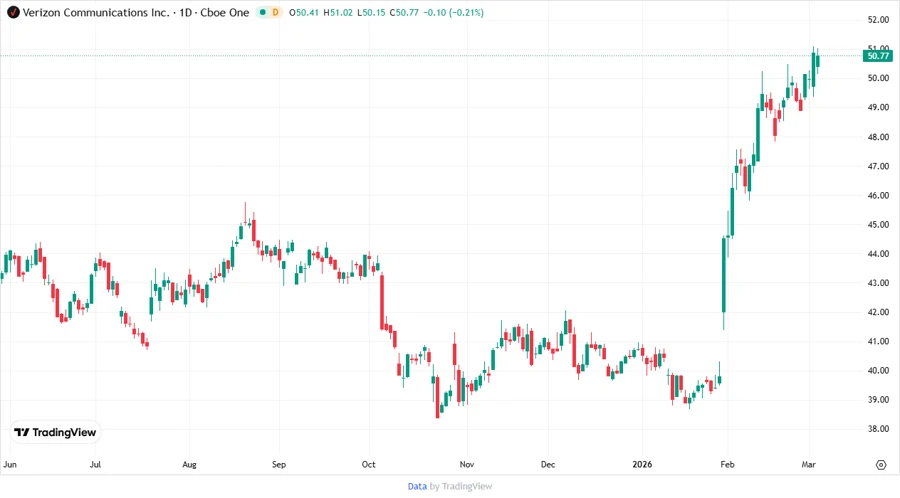Click the Aug label on the time axis
Image resolution: width=900 pixels, height=498 pixels.
[189, 464]
